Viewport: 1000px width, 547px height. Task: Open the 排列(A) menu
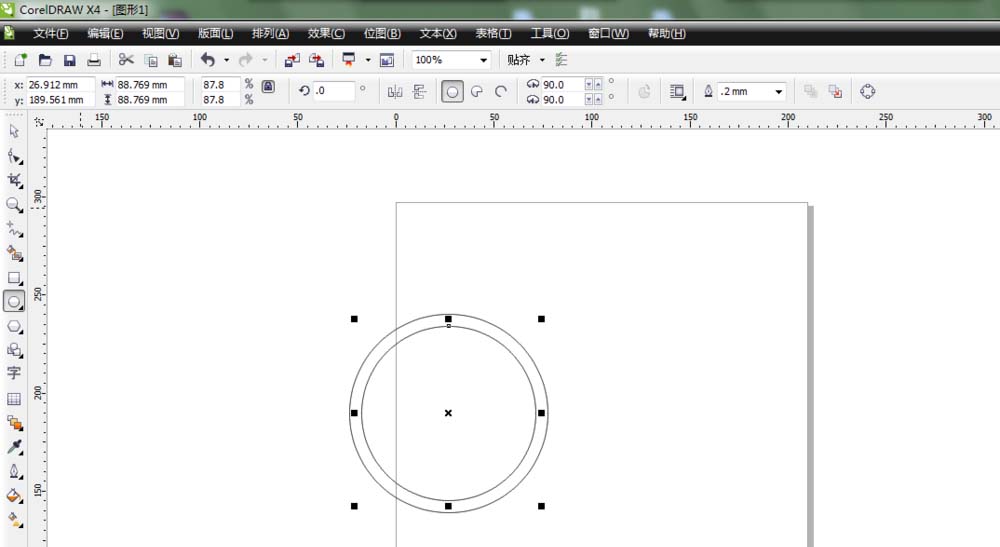(270, 34)
